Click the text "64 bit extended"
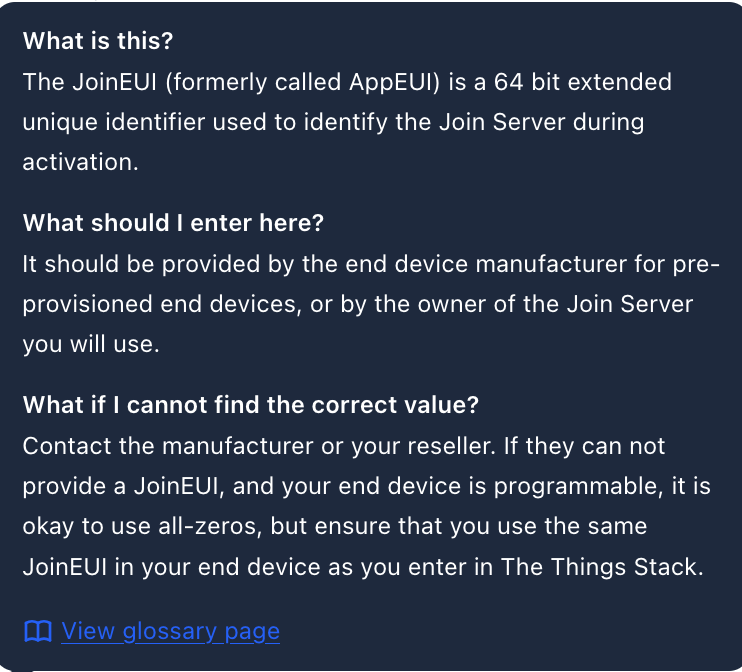The image size is (742, 672). pos(583,82)
